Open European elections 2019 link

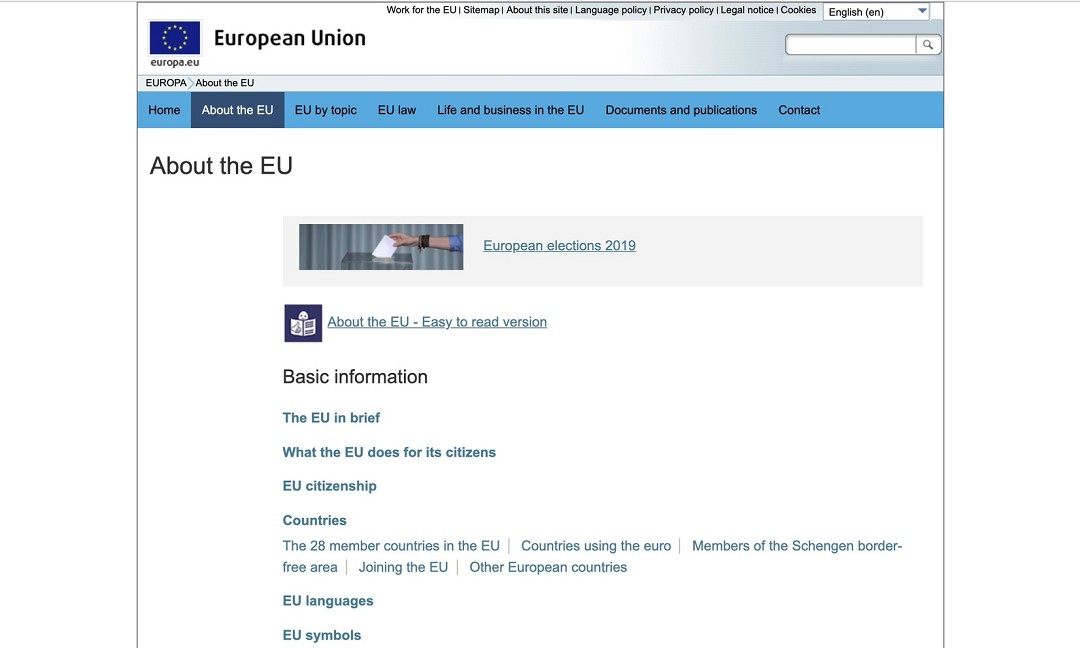tap(559, 246)
